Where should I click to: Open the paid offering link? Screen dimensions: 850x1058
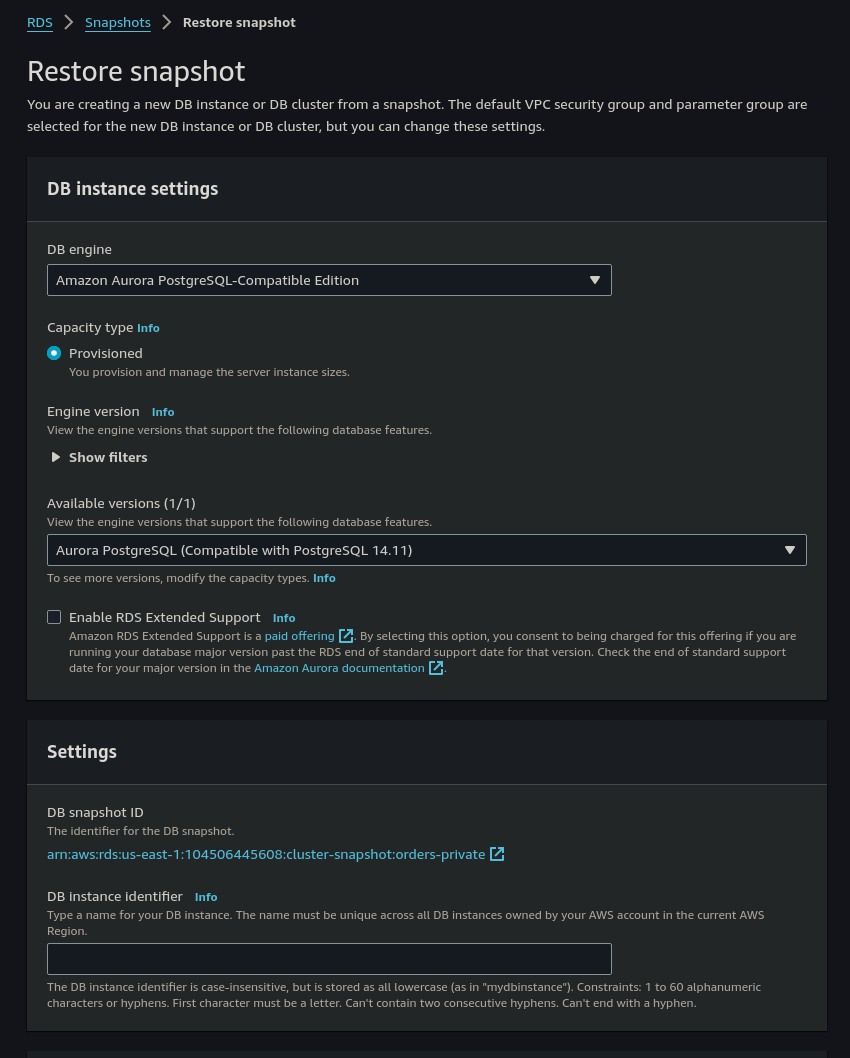pos(299,636)
